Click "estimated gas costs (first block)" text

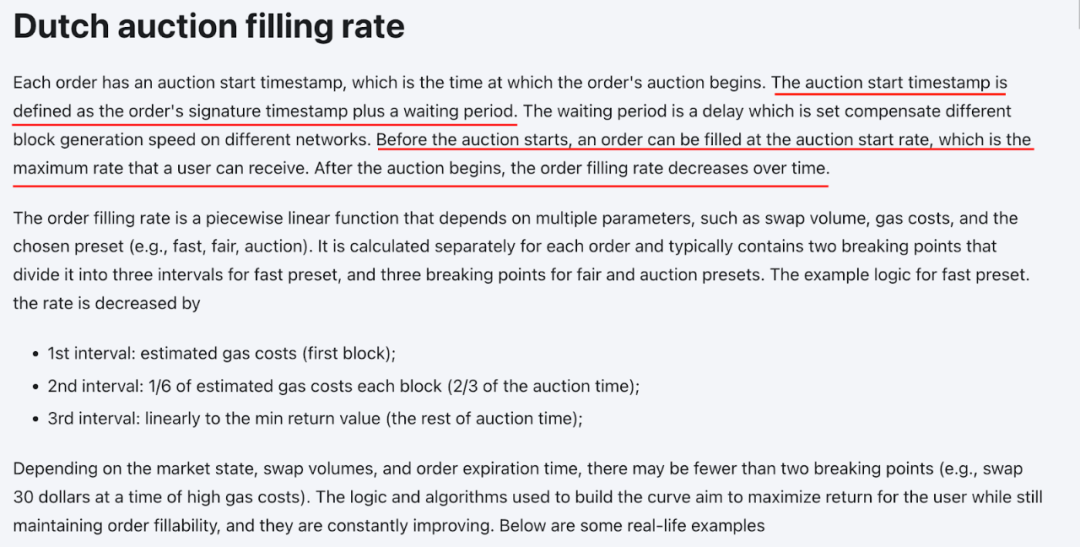[268, 353]
